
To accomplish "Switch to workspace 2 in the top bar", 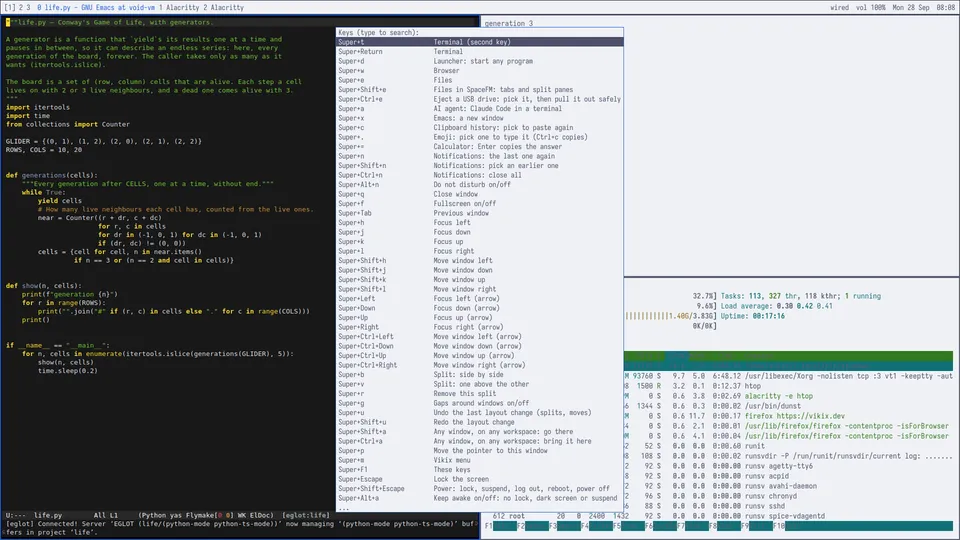I will click(x=21, y=7).
